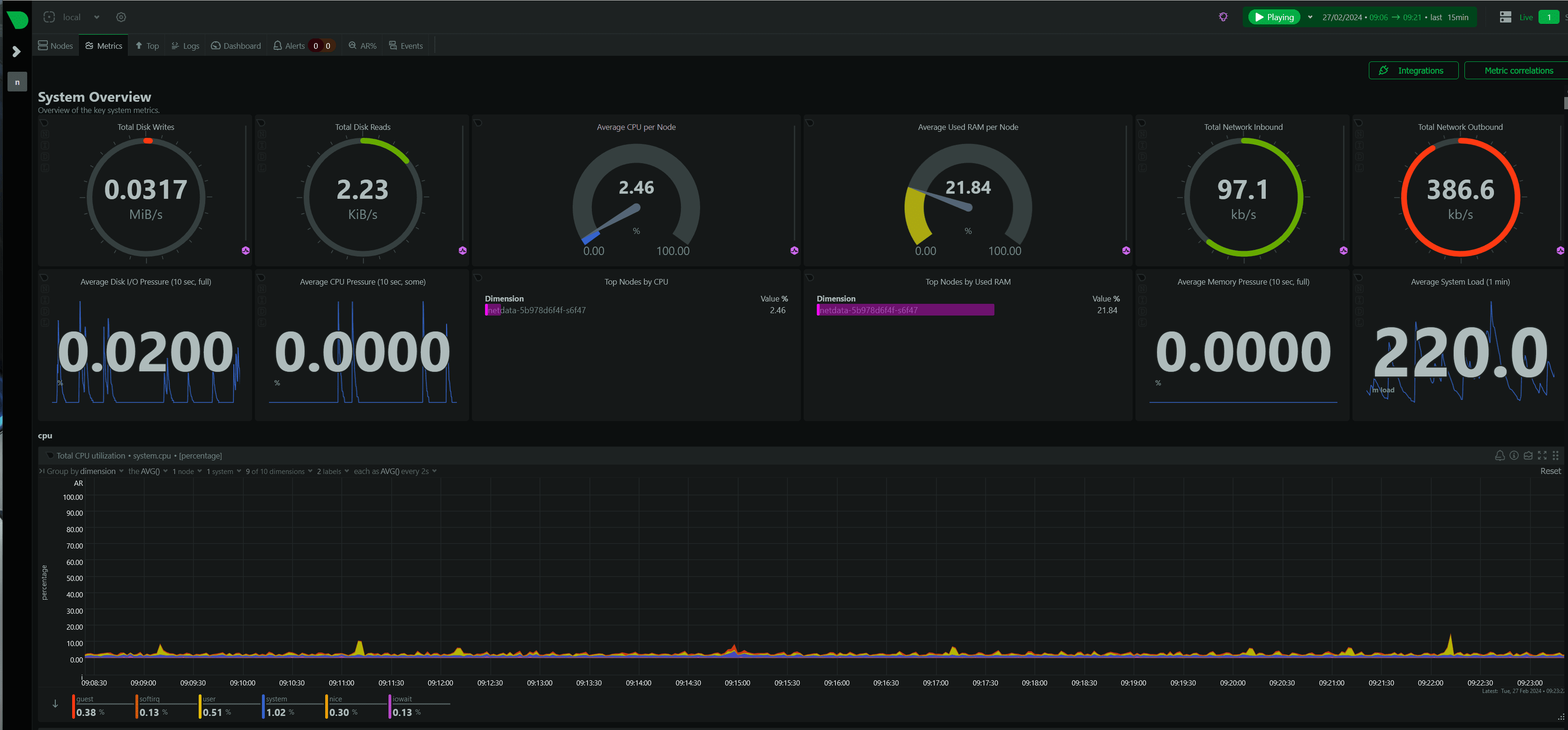Viewport: 1568px width, 730px height.
Task: Click the purple lightbulb help icon
Action: tap(1223, 17)
